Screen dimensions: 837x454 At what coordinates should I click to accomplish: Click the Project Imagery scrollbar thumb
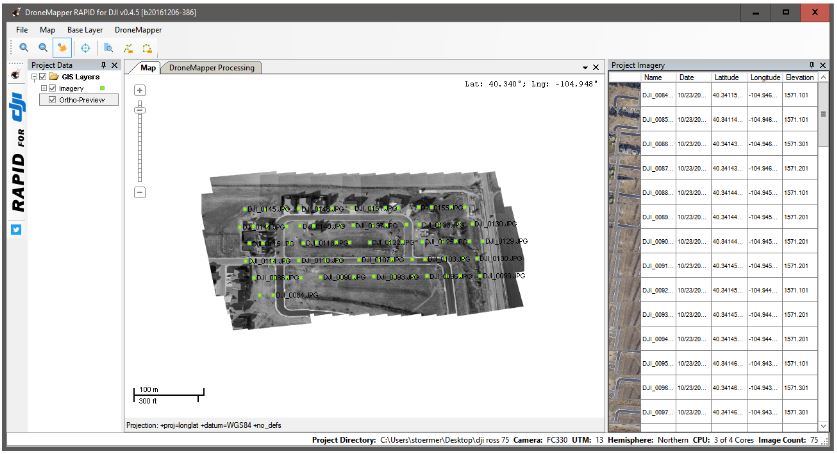click(823, 114)
